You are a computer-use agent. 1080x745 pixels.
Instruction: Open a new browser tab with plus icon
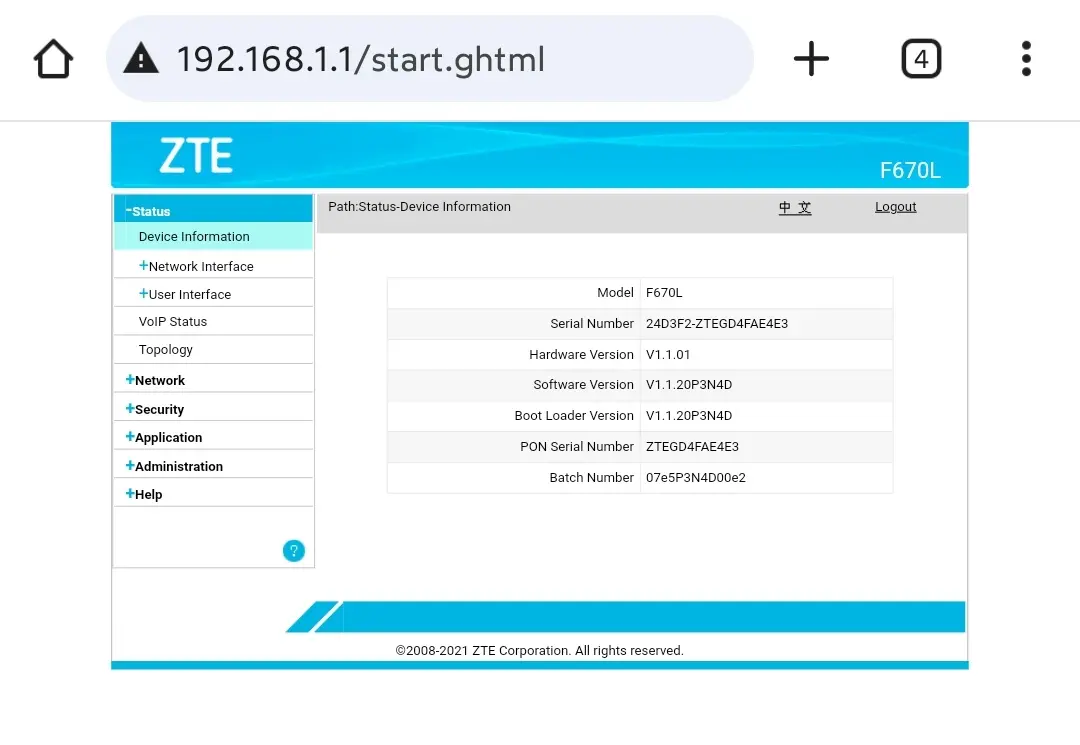tap(811, 59)
